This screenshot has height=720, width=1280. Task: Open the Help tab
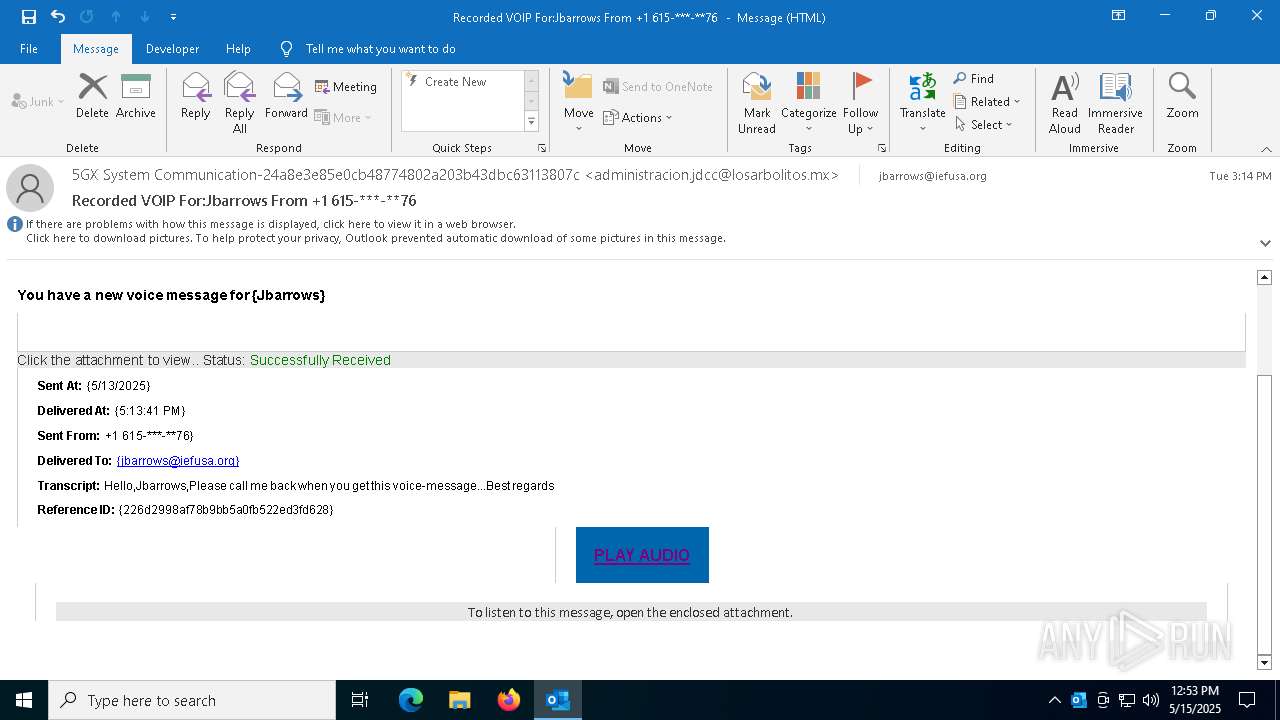[238, 49]
